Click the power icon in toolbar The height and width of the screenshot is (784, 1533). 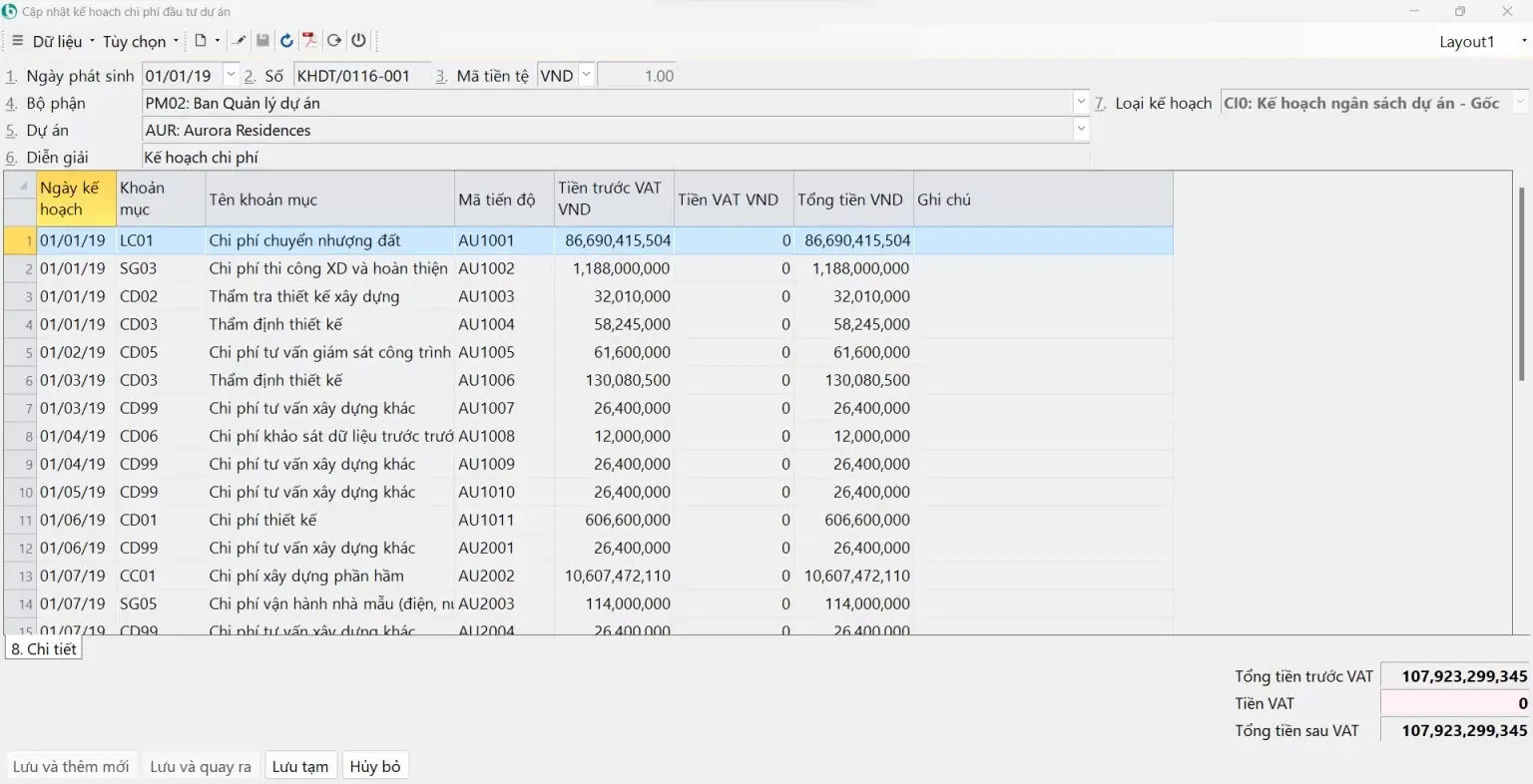pos(358,41)
